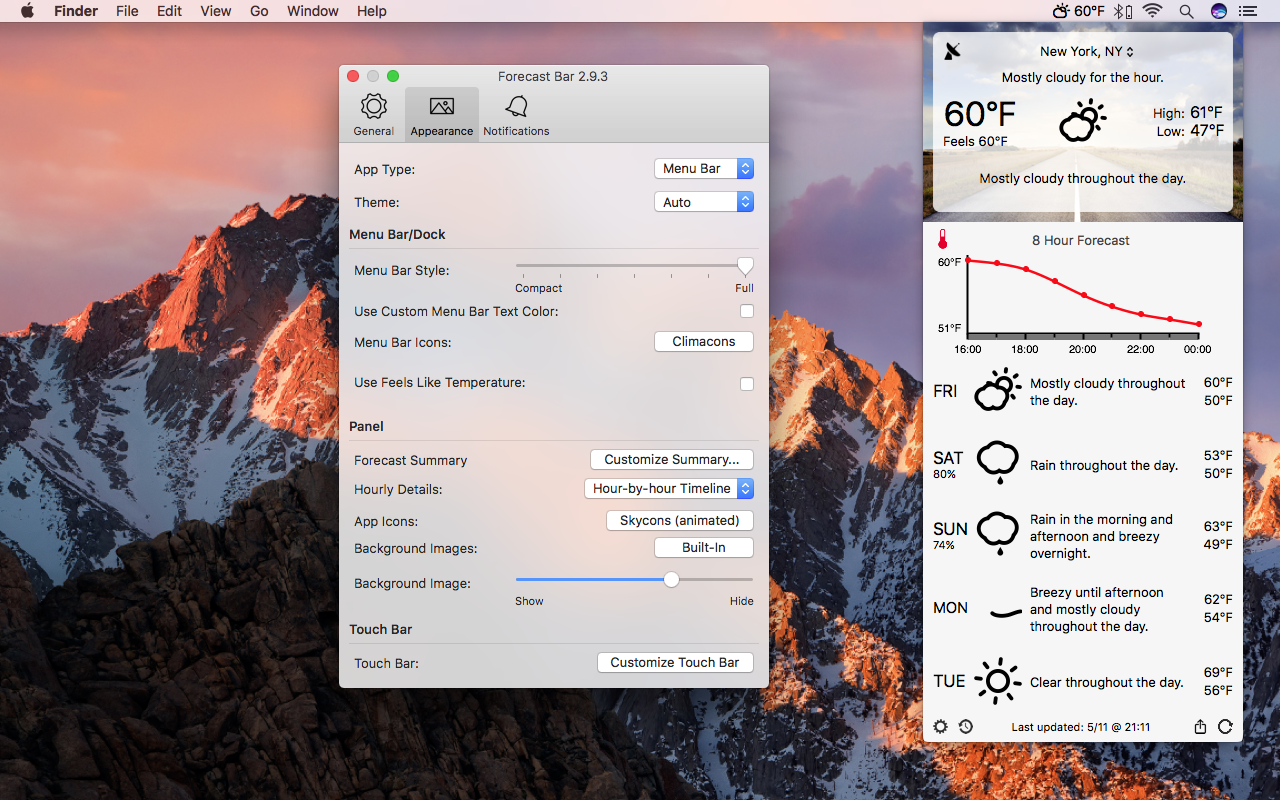Image resolution: width=1280 pixels, height=800 pixels.
Task: Click the Wi-Fi menu bar icon
Action: point(1153,11)
